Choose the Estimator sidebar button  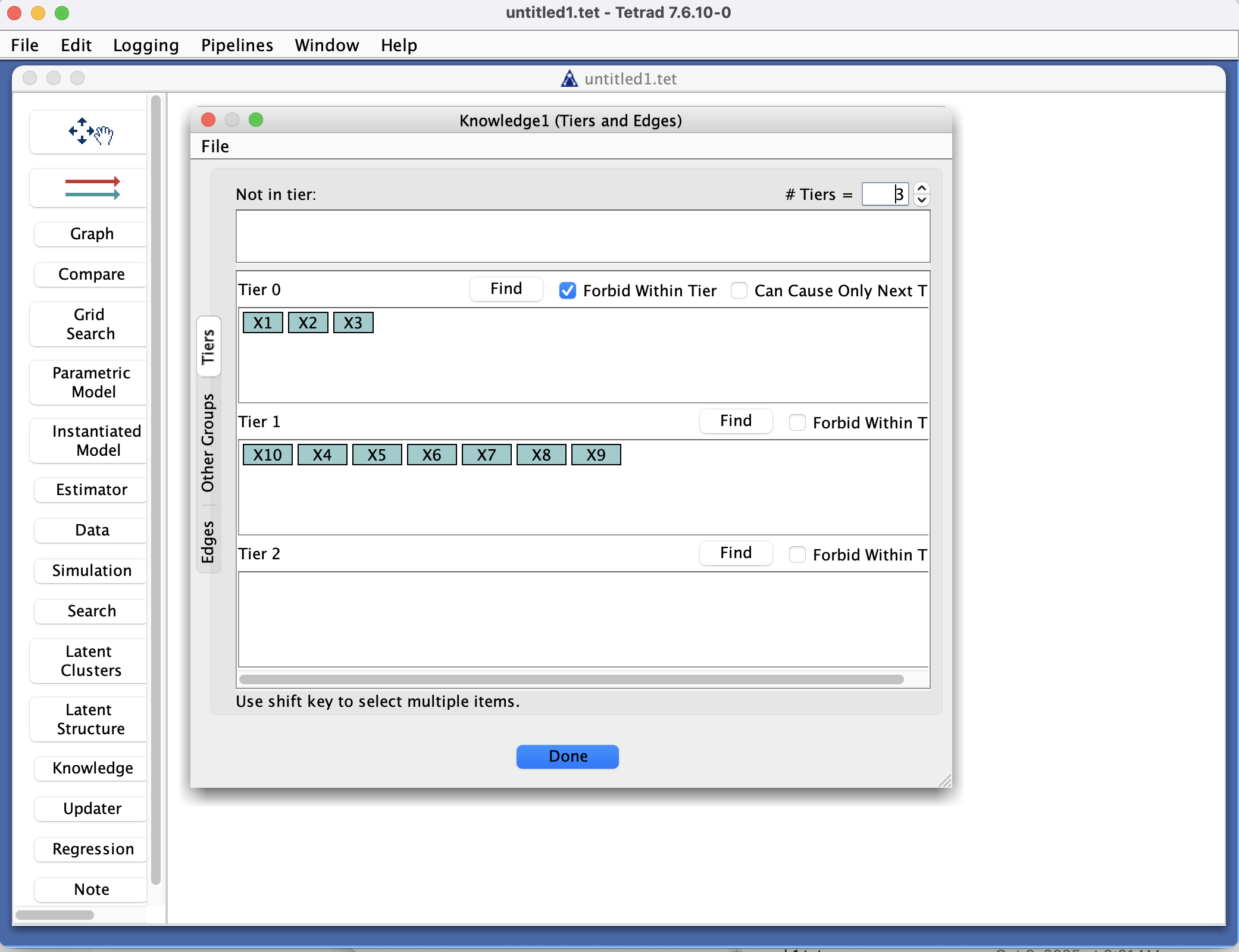(x=91, y=490)
